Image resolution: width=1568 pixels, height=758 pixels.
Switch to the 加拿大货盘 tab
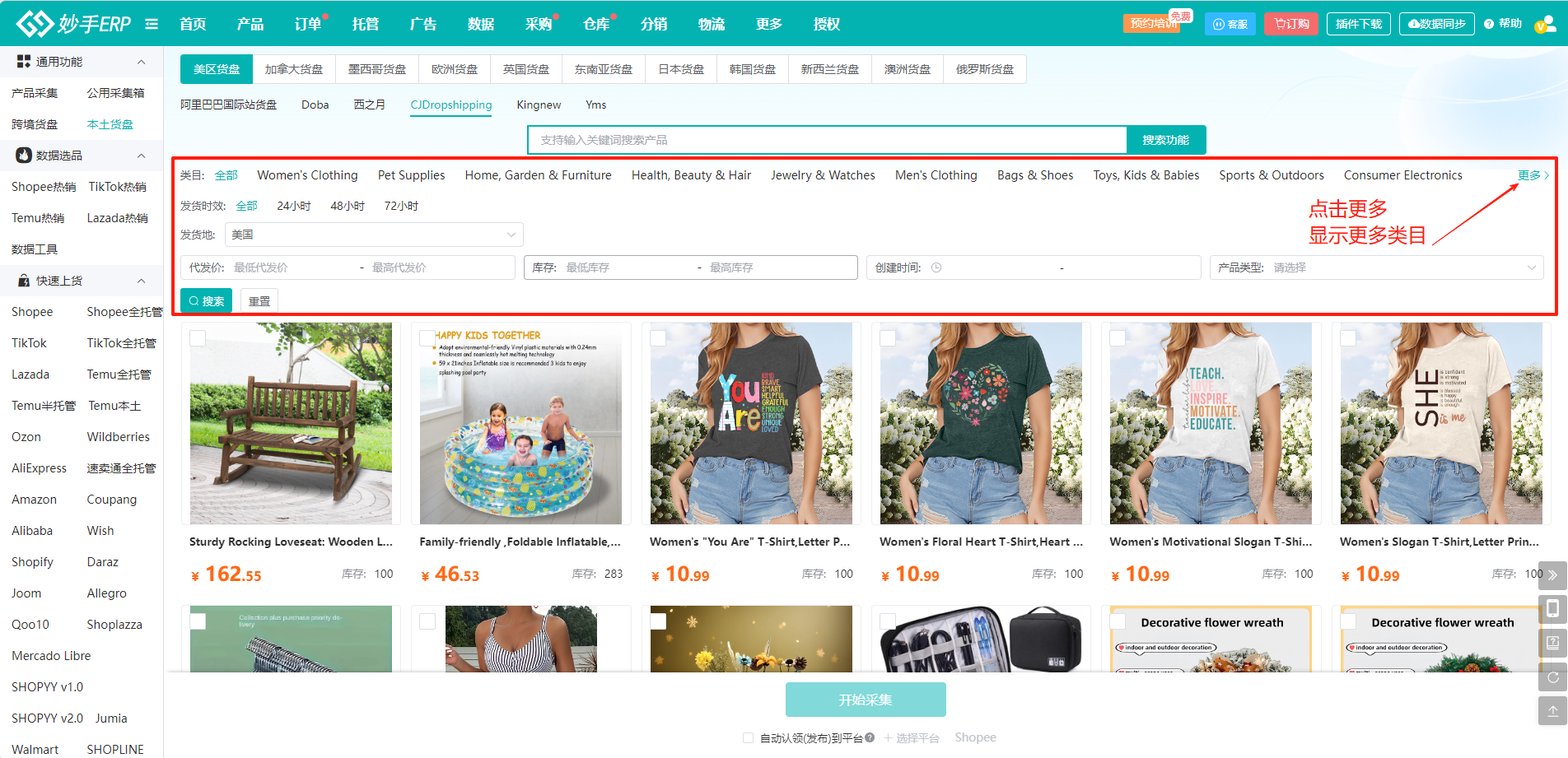pyautogui.click(x=294, y=69)
